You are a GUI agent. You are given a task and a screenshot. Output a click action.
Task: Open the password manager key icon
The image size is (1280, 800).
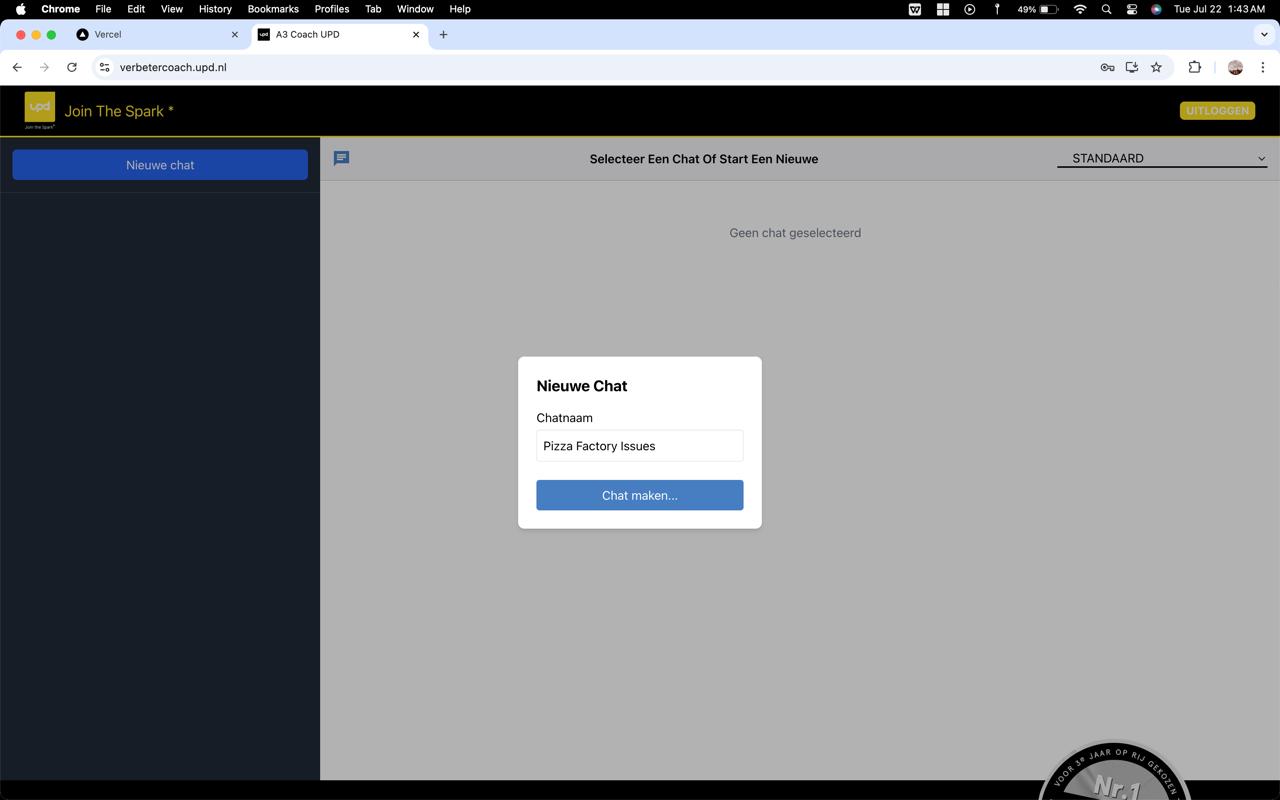coord(1107,67)
